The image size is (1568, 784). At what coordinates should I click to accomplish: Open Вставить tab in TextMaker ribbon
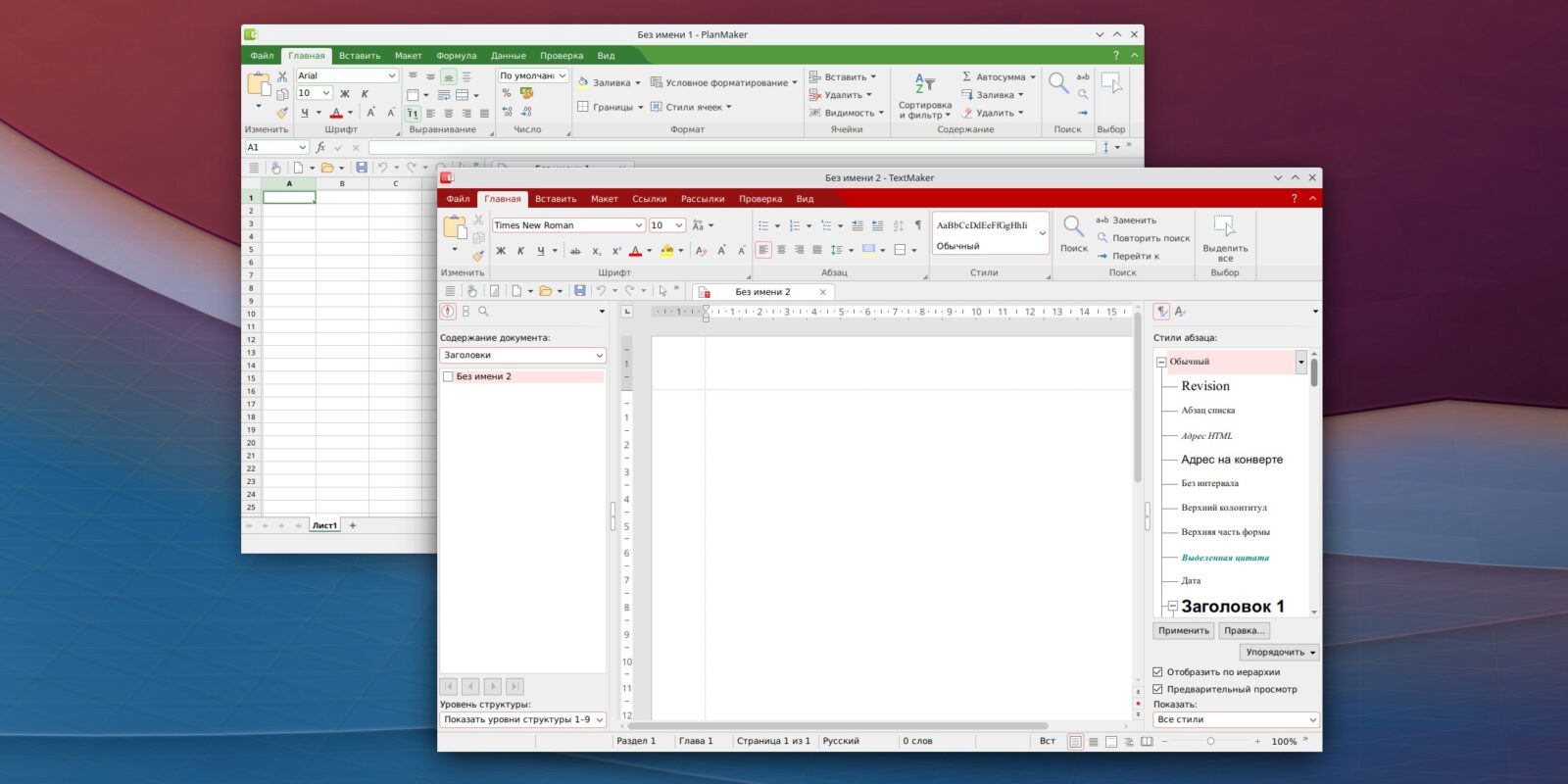click(556, 199)
